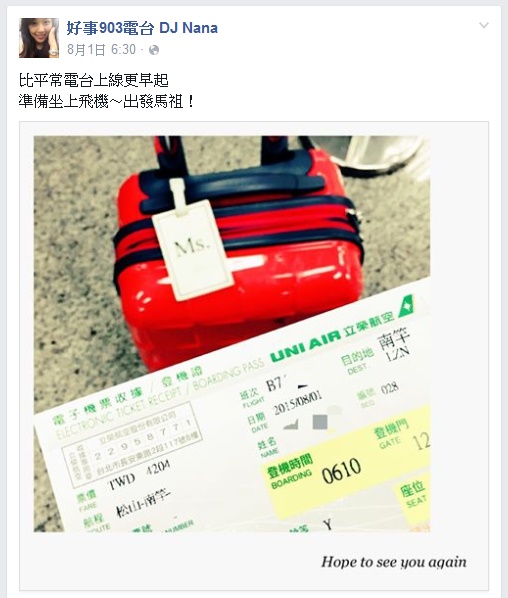Click the UNI AIR logo in the photo

305,345
